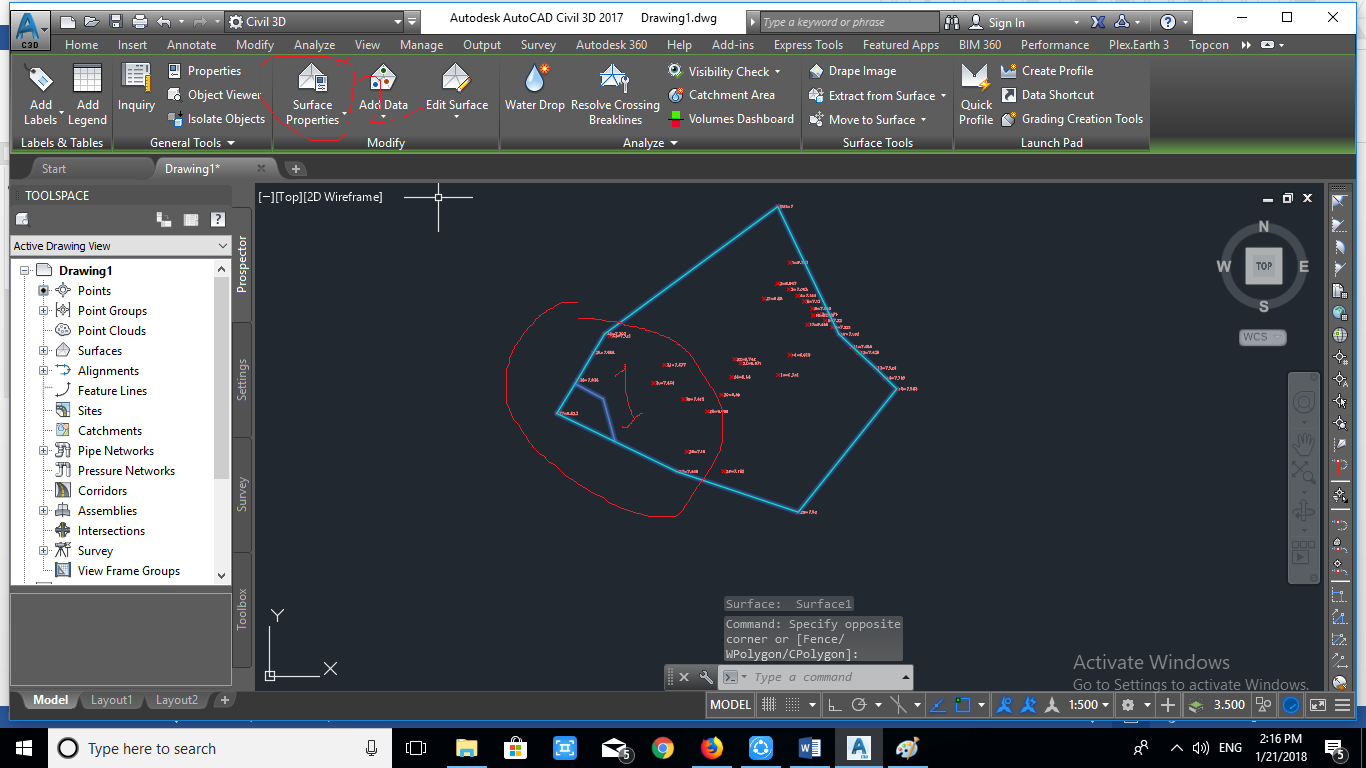The height and width of the screenshot is (768, 1366).
Task: Click the WCS coordinate system button
Action: (x=1263, y=337)
